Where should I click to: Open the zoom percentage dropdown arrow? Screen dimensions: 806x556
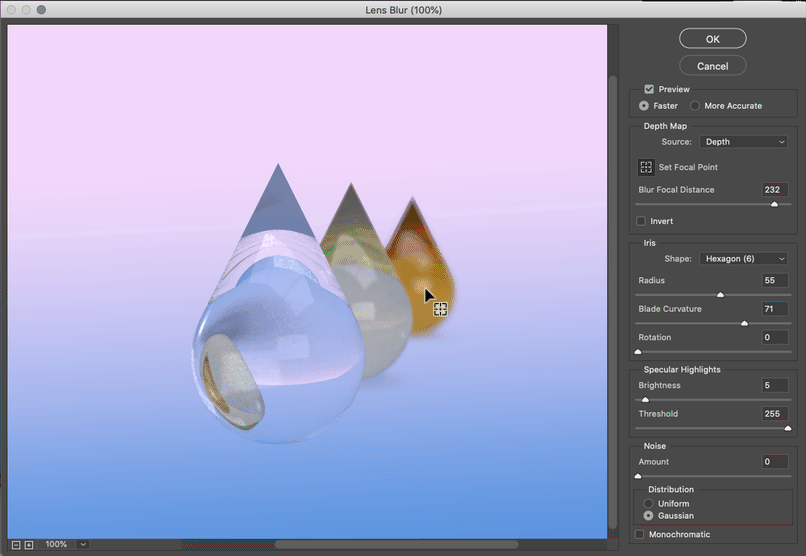(x=83, y=544)
